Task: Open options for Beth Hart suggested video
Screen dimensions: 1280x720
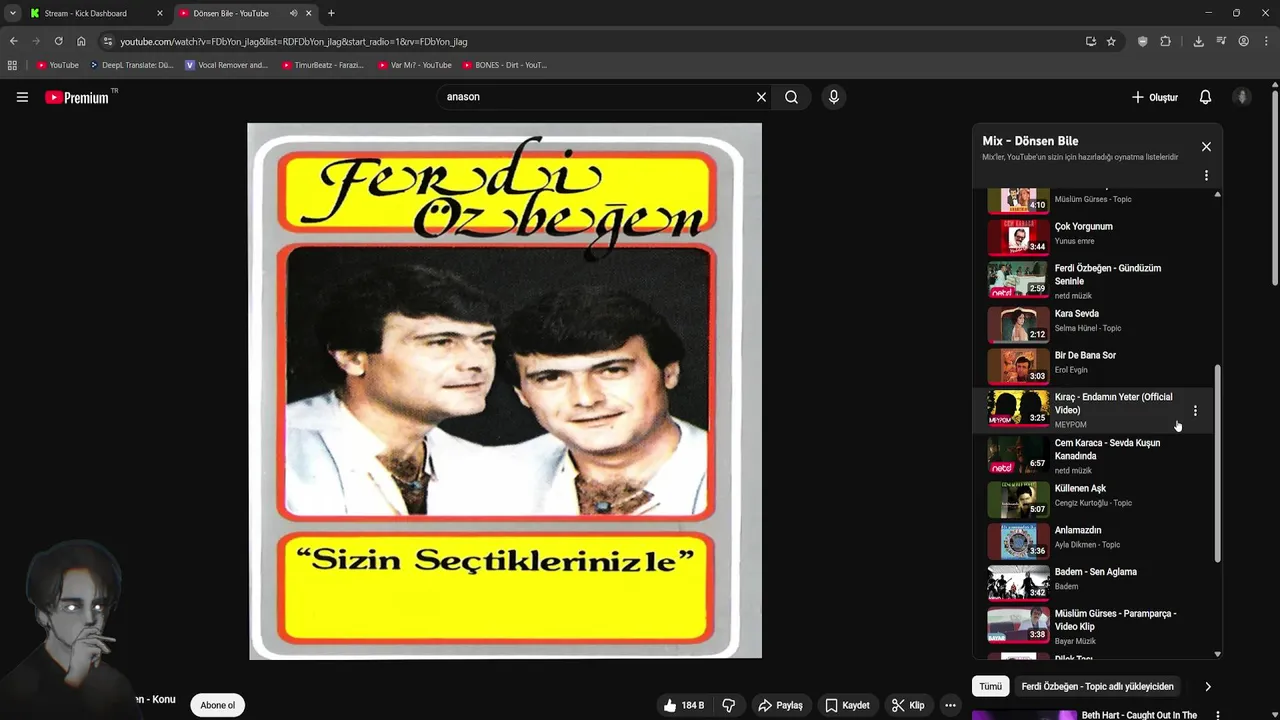Action: coord(1217,715)
